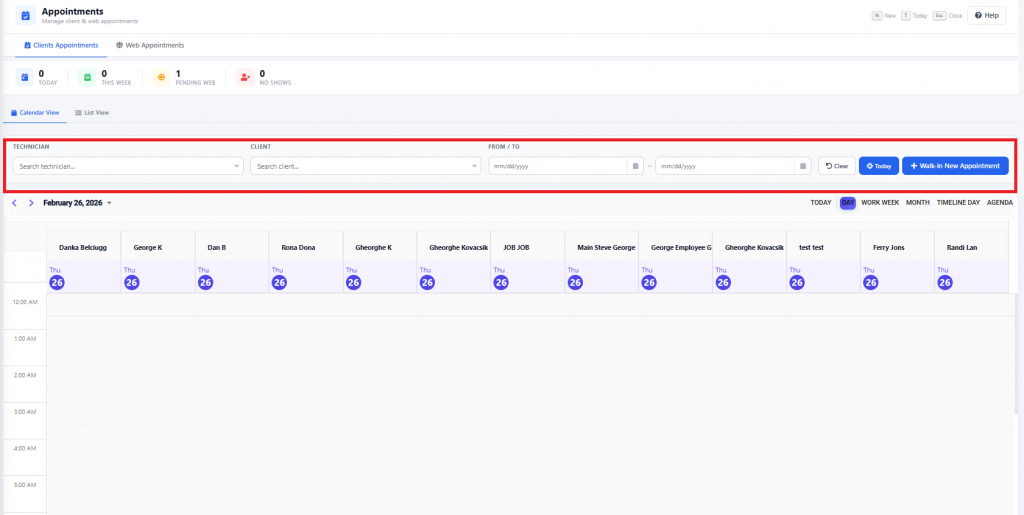Click the Walk-In New Appointment button
This screenshot has height=515, width=1024.
point(955,166)
